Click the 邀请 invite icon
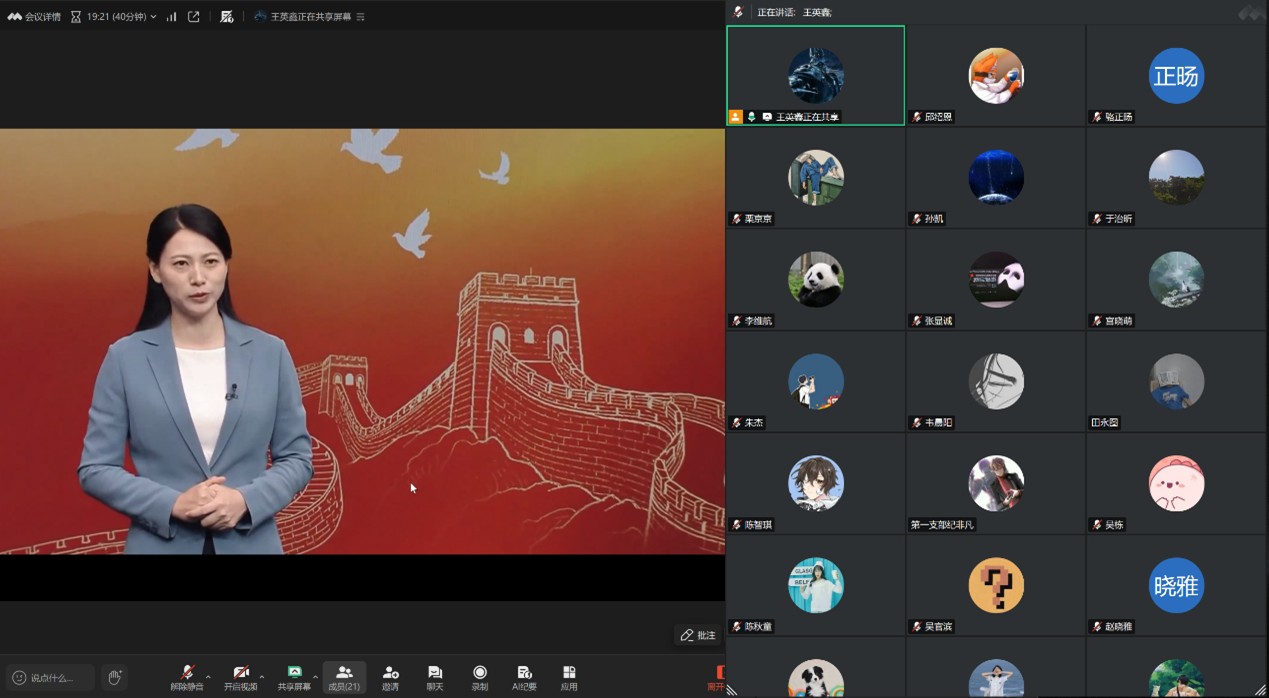Viewport: 1269px width, 698px height. tap(390, 677)
